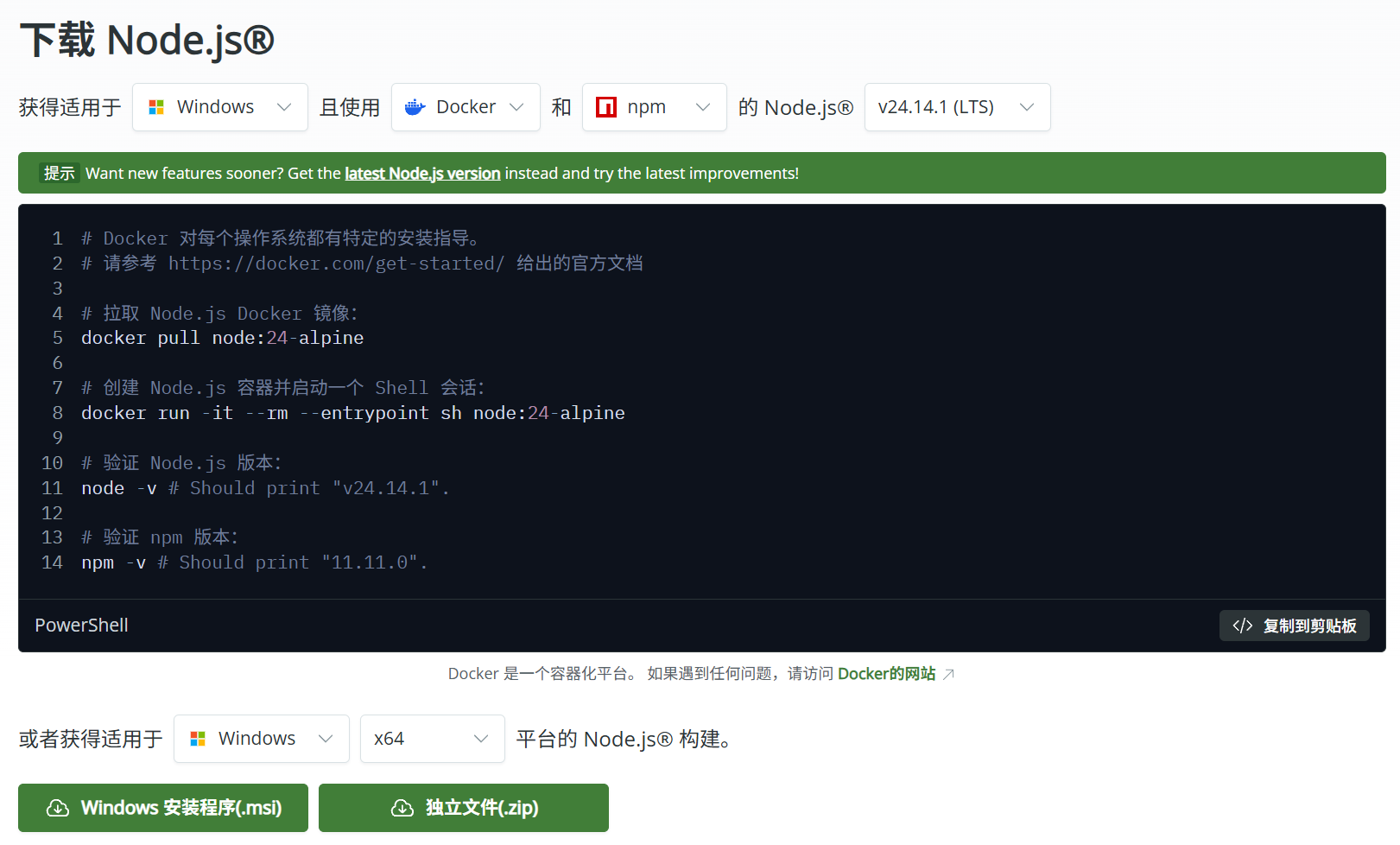This screenshot has height=845, width=1400.
Task: Download the Windows 安装程序(.msi)
Action: click(x=163, y=808)
